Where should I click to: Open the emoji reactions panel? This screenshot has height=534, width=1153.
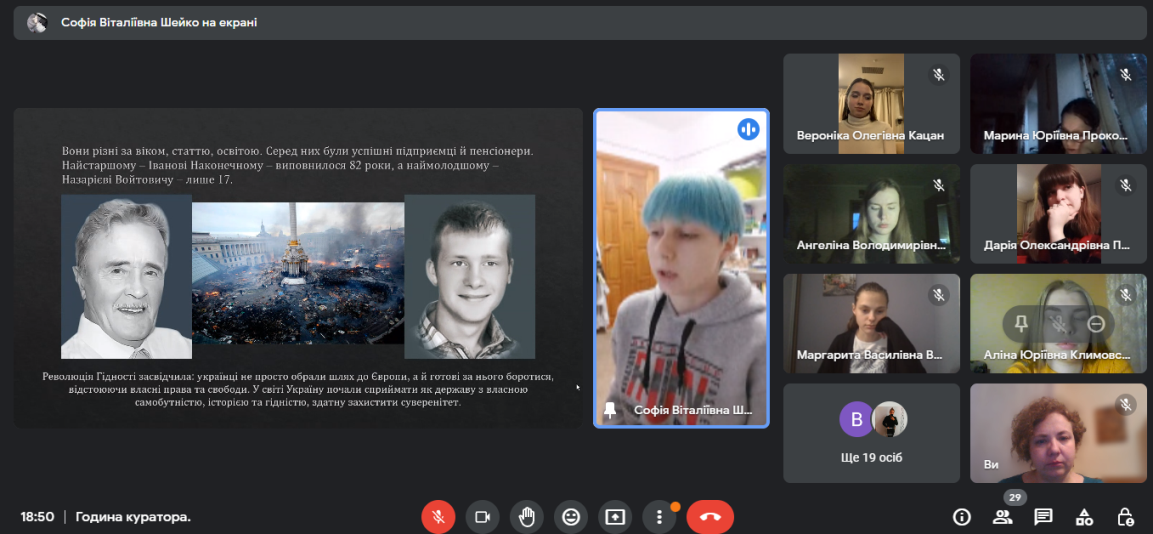tap(571, 517)
